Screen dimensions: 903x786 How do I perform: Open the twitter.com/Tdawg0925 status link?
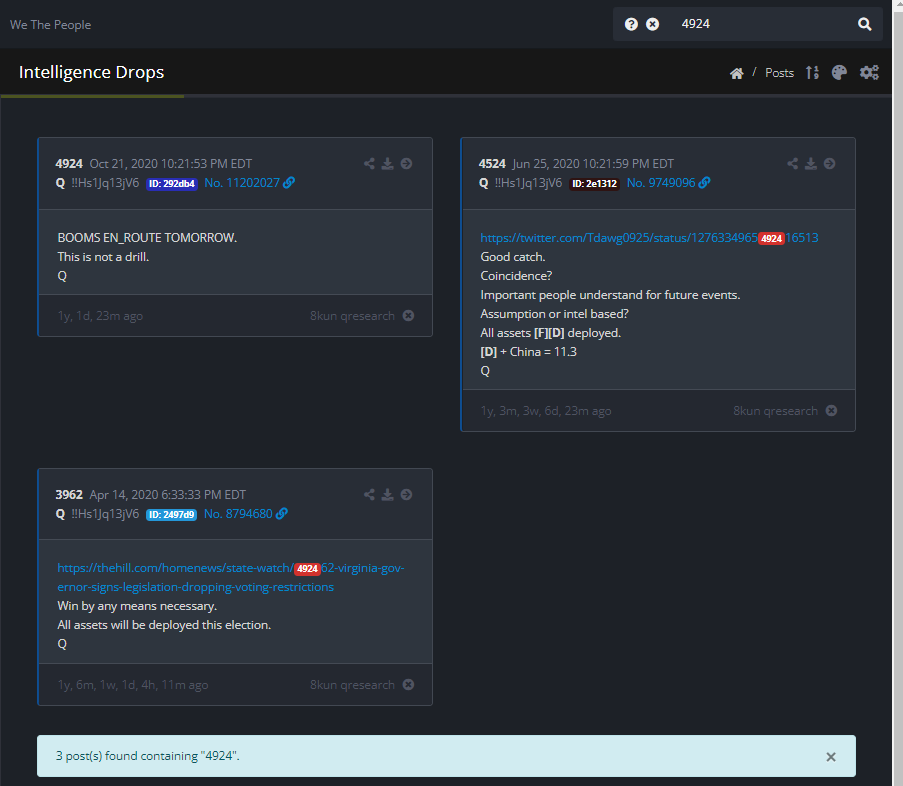(649, 238)
